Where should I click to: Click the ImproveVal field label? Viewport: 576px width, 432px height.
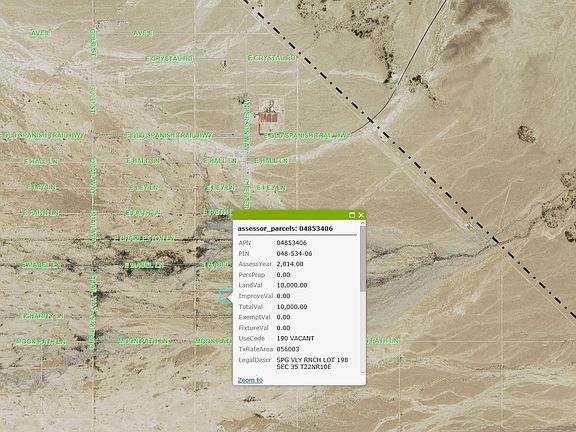pyautogui.click(x=256, y=296)
